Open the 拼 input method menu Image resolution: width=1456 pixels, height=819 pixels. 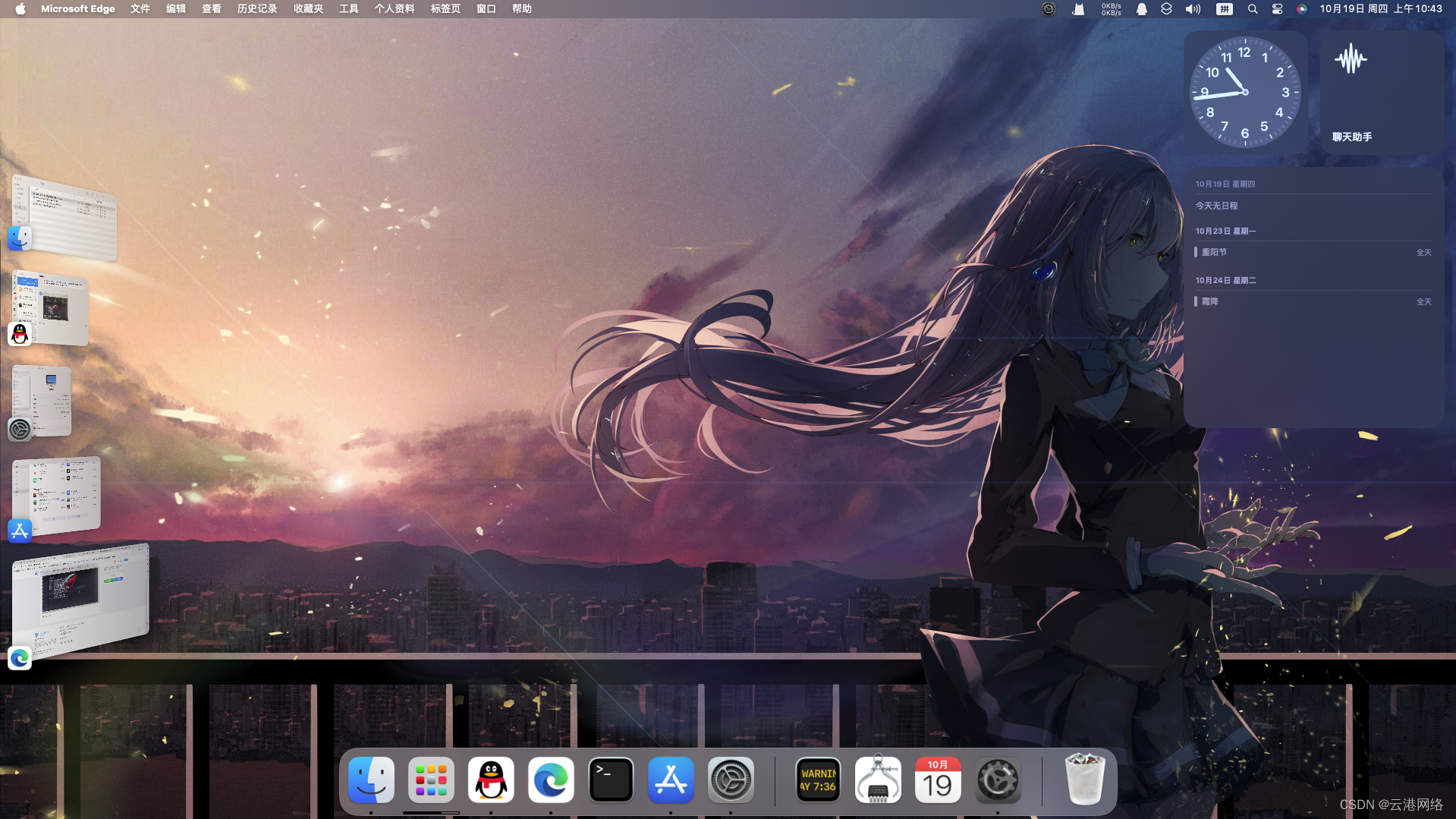[x=1224, y=9]
